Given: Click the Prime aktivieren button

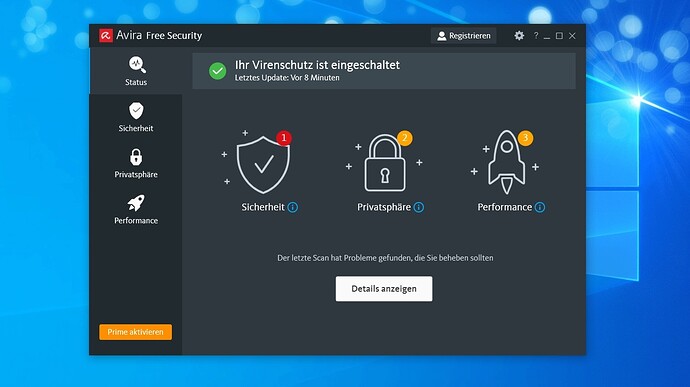Looking at the screenshot, I should coord(136,332).
